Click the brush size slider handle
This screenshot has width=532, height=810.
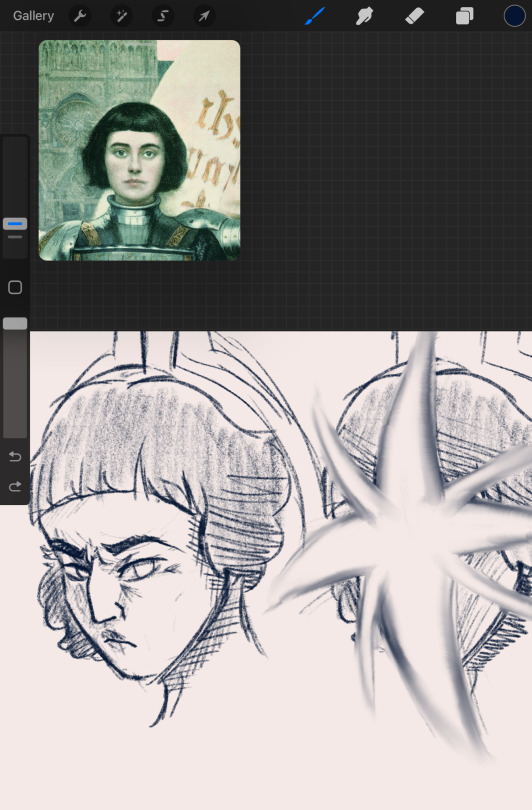tap(15, 224)
